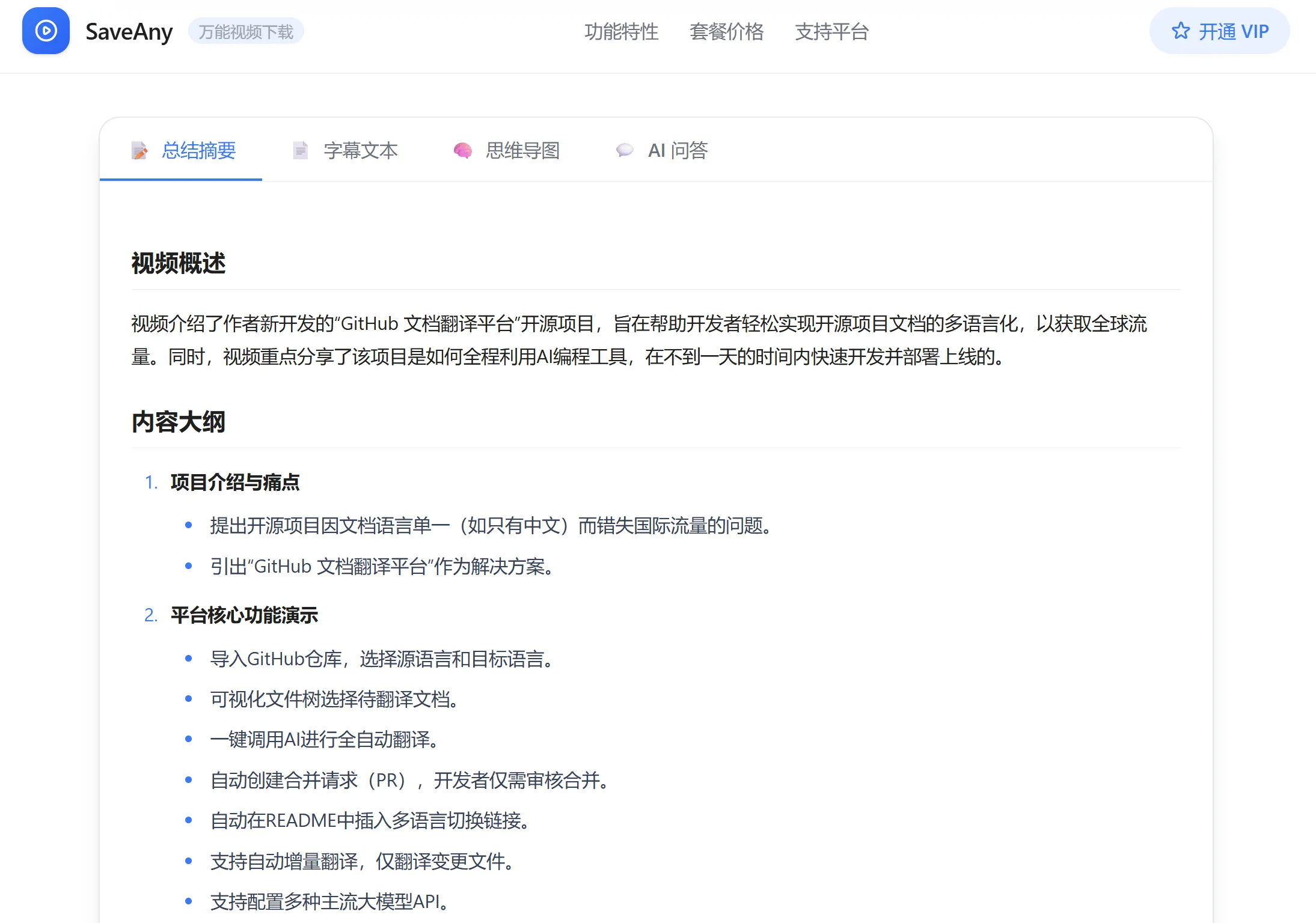Image resolution: width=1316 pixels, height=923 pixels.
Task: Go to 套餐价格 navigation link
Action: [726, 31]
